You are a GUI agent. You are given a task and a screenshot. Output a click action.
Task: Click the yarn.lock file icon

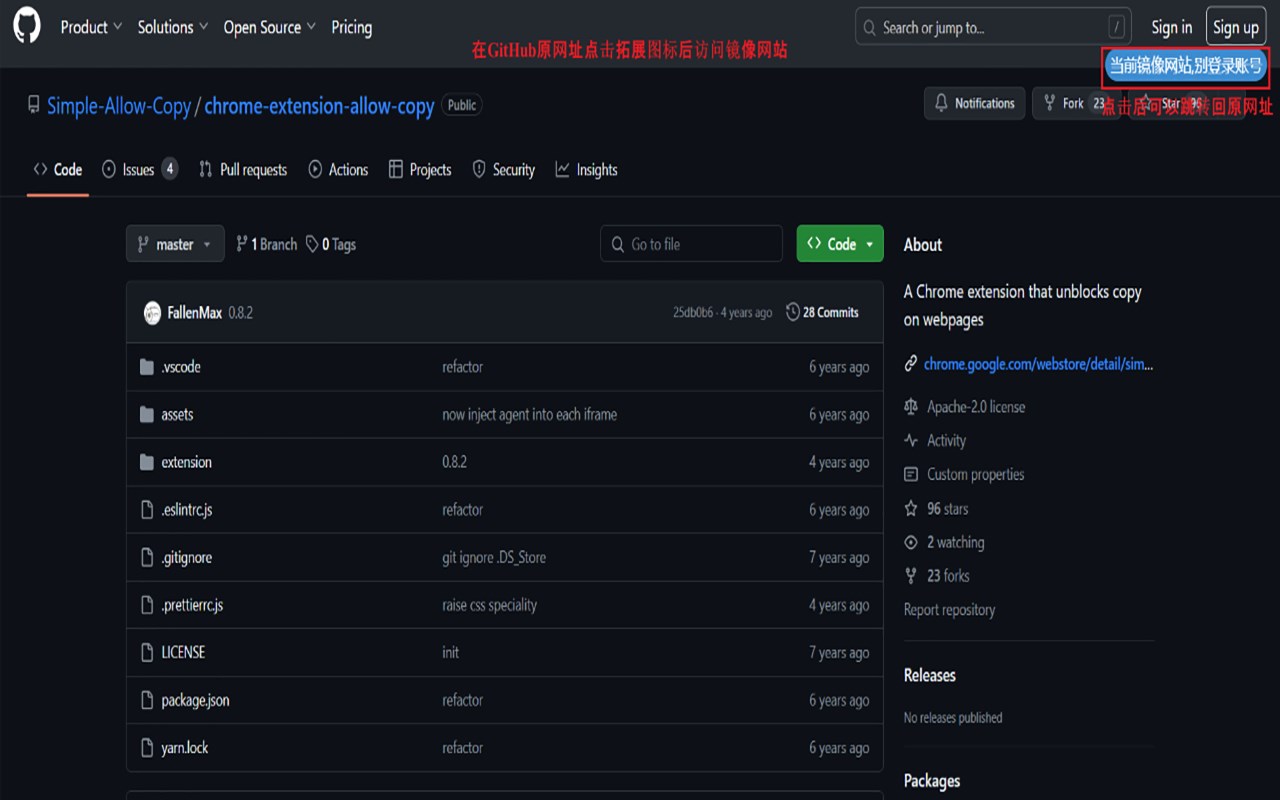147,747
